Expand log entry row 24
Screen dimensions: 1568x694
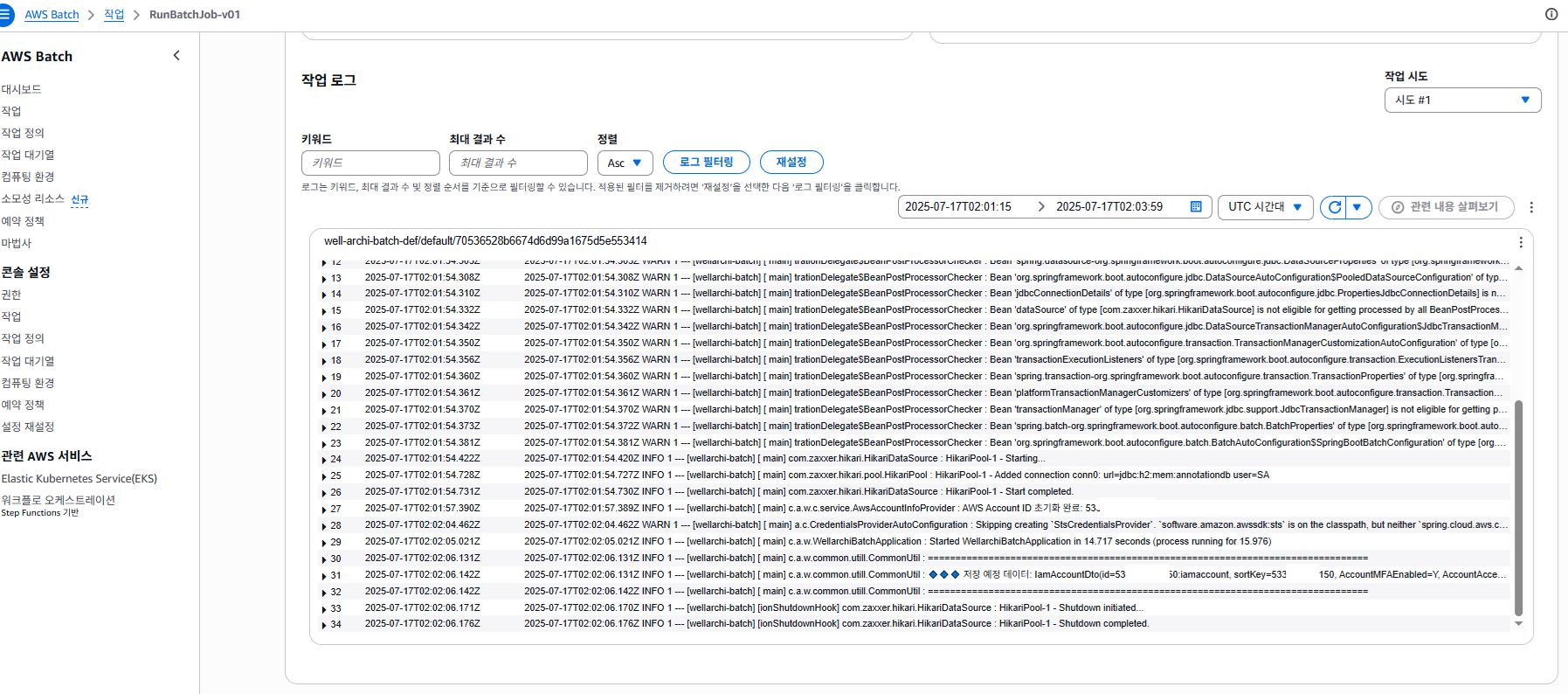324,460
